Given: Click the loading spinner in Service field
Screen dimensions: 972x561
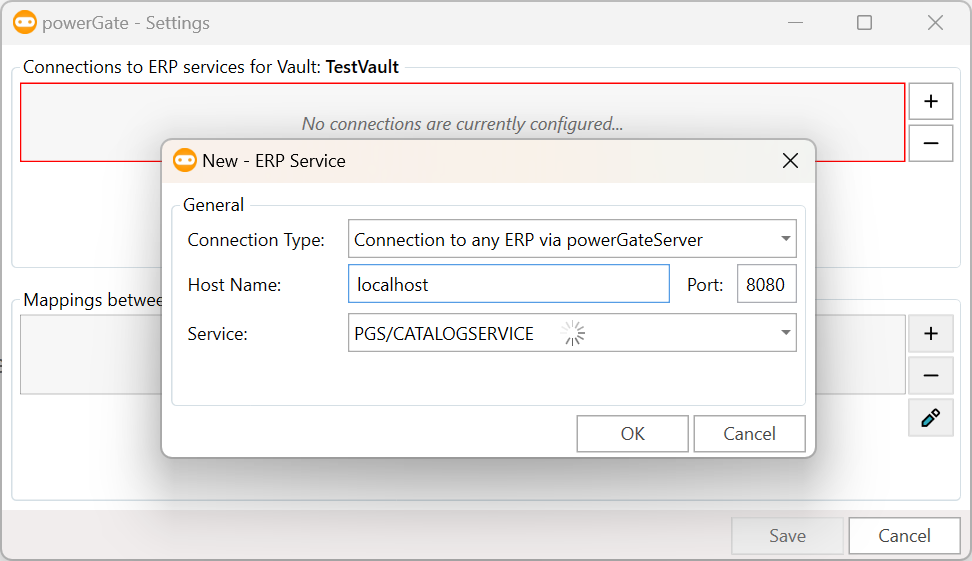Looking at the screenshot, I should click(x=573, y=333).
